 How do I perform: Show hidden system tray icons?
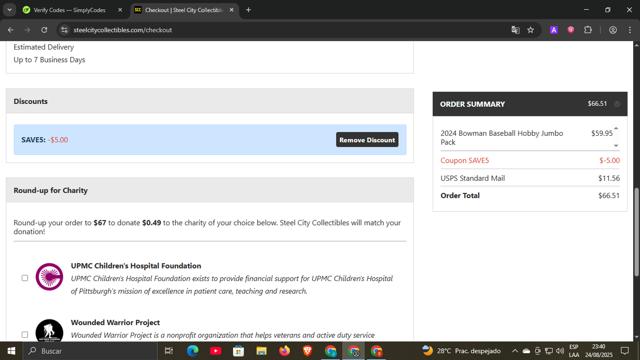click(515, 351)
